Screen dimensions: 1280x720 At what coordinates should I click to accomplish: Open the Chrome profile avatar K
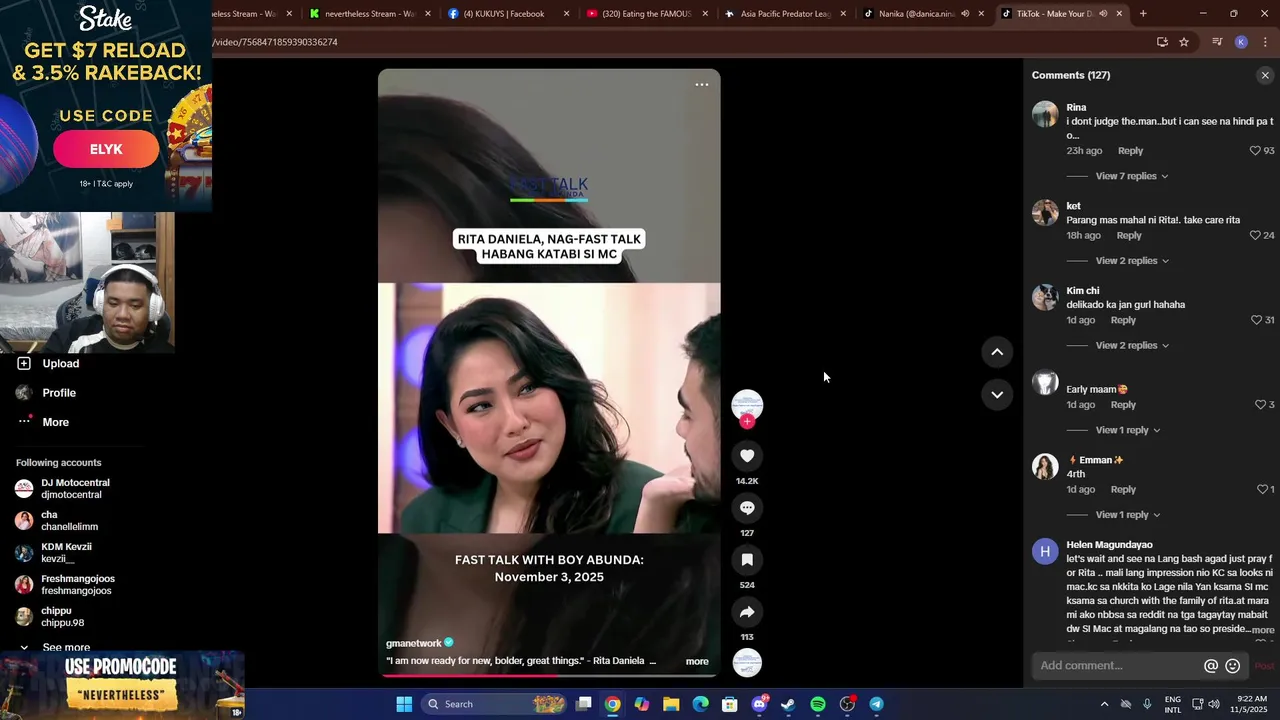(x=1241, y=42)
